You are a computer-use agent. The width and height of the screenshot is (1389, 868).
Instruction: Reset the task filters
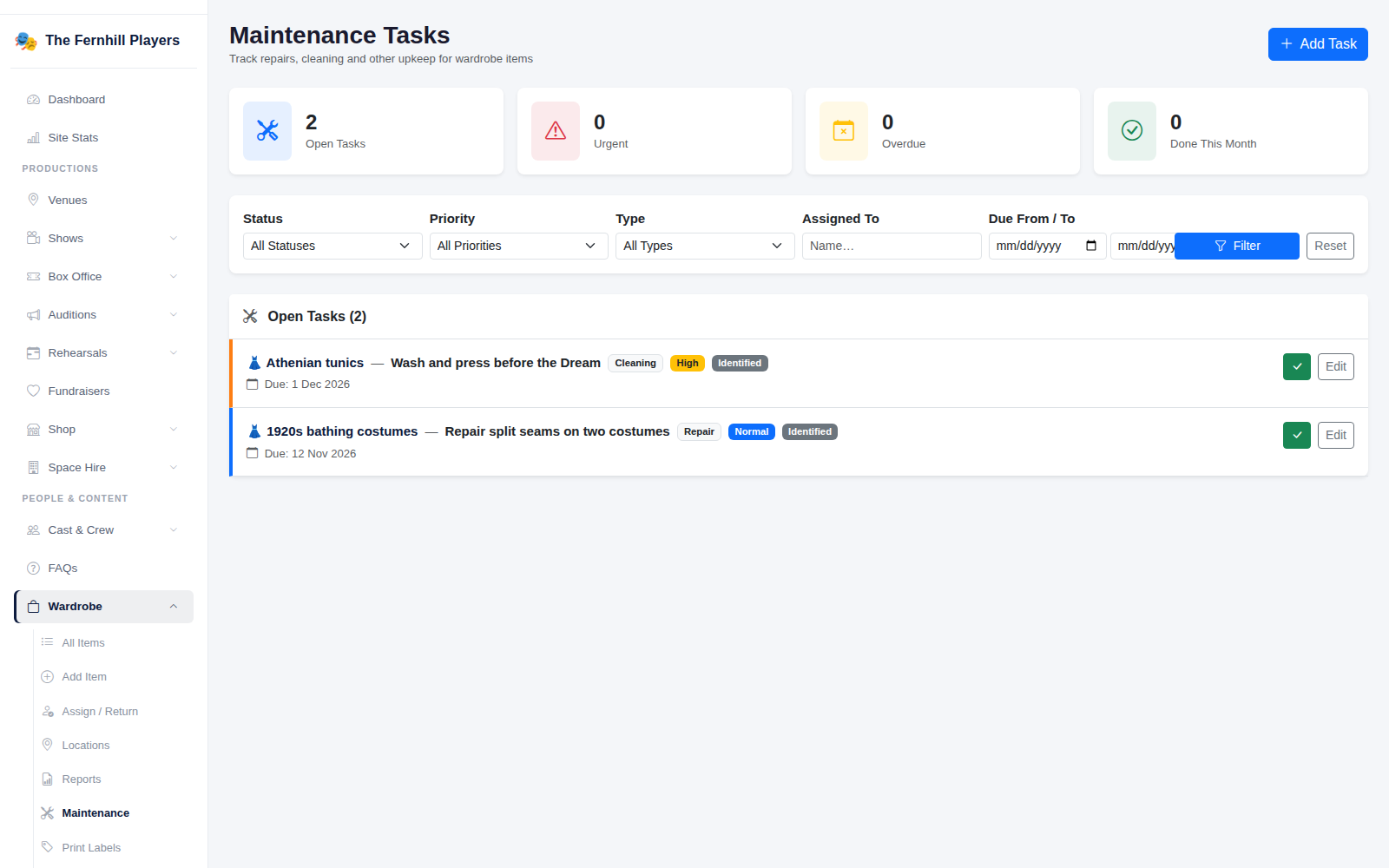1330,247
